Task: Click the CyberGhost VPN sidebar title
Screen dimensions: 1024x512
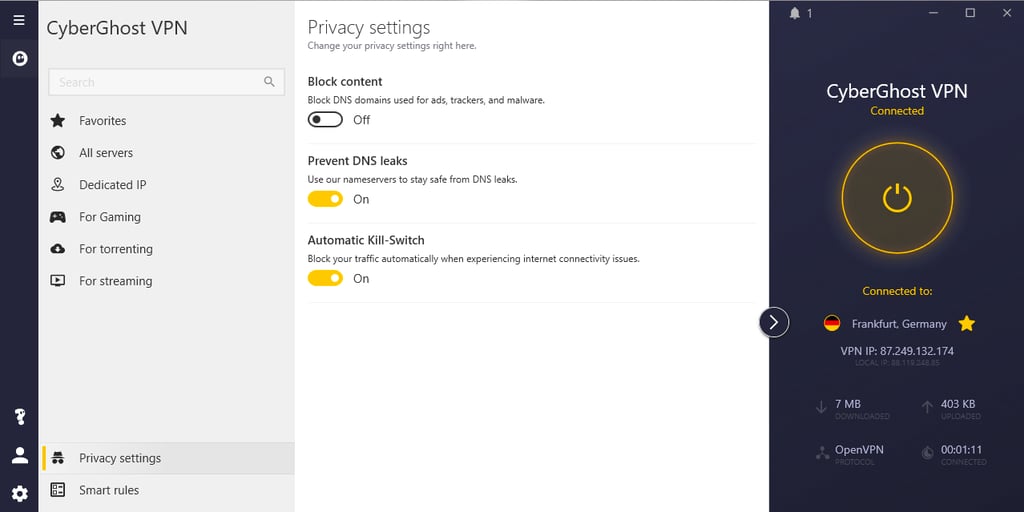Action: tap(117, 28)
